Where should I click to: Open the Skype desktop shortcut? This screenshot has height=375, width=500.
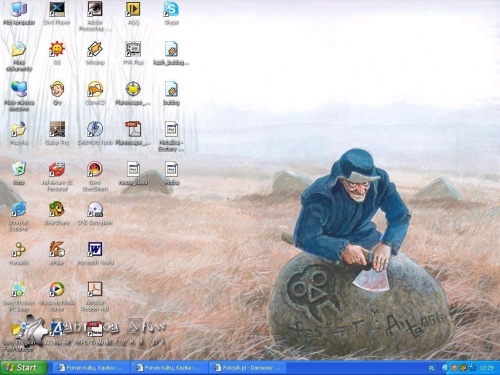point(171,13)
